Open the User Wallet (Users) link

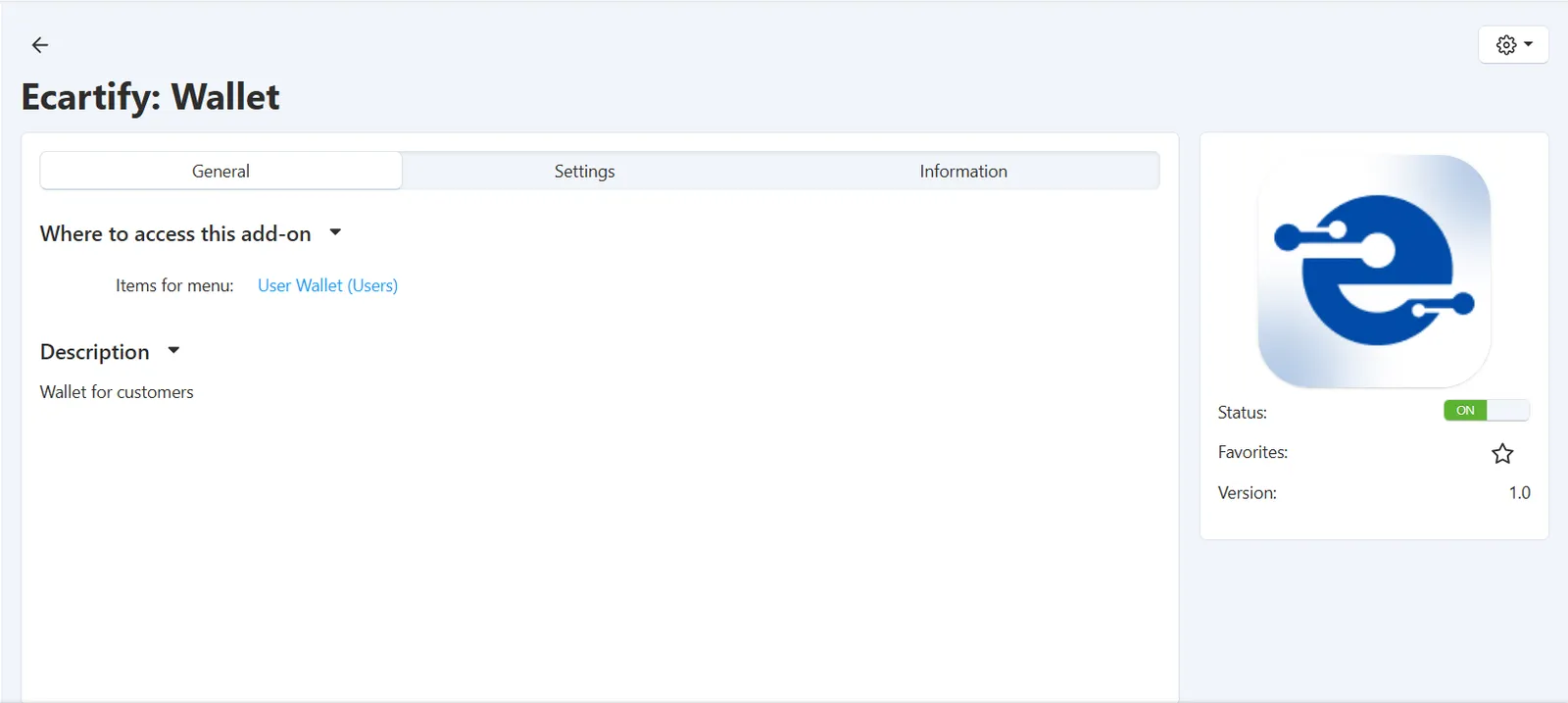coord(327,285)
